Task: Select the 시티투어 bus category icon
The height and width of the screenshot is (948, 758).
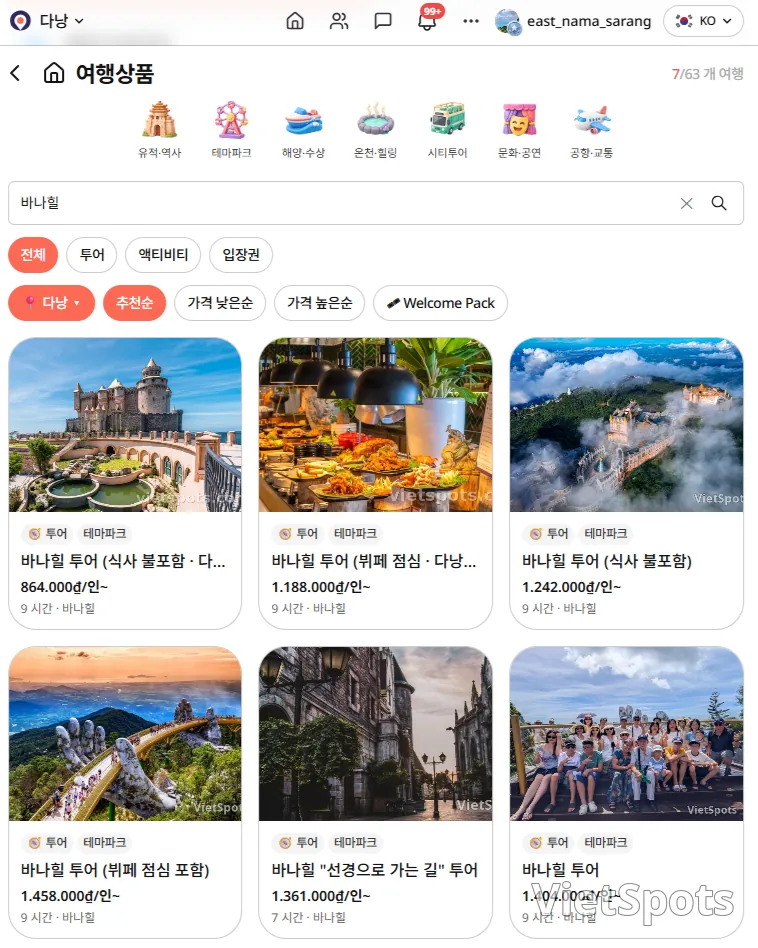Action: (x=447, y=120)
